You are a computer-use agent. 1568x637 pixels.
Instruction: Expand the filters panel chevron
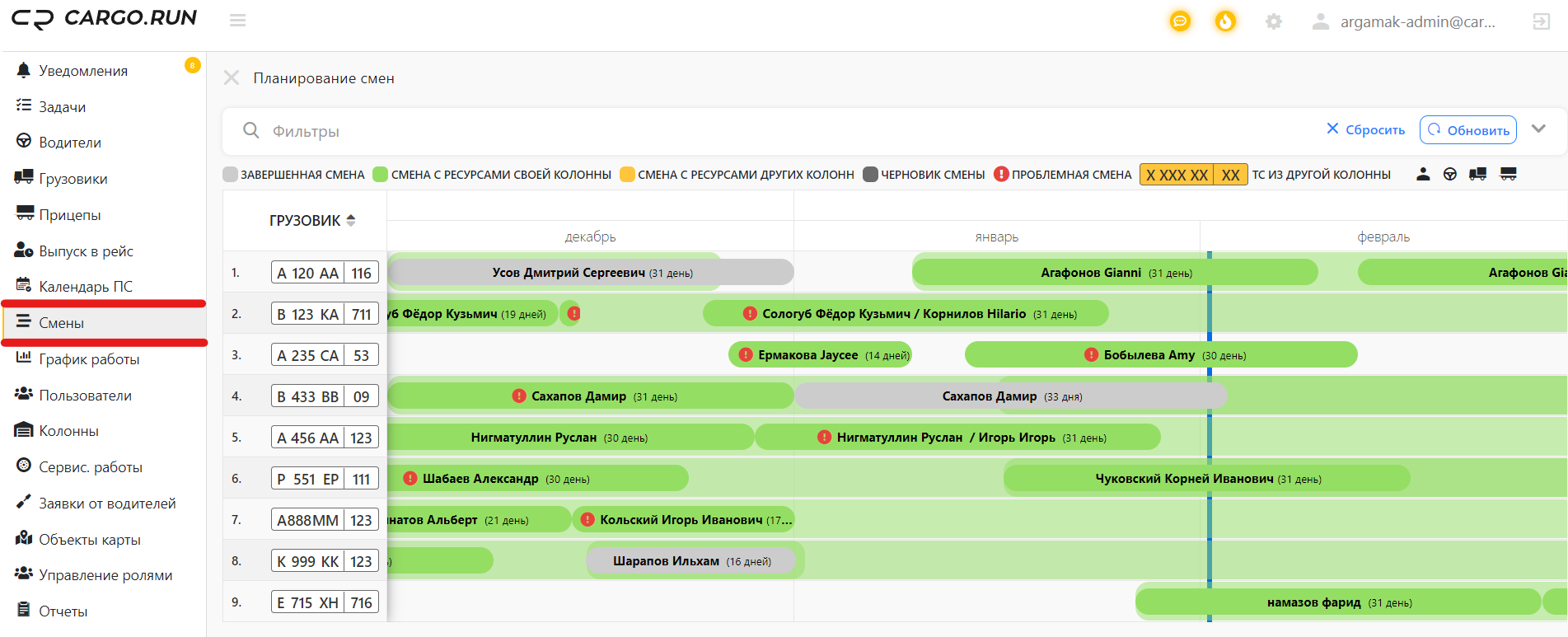click(1538, 129)
